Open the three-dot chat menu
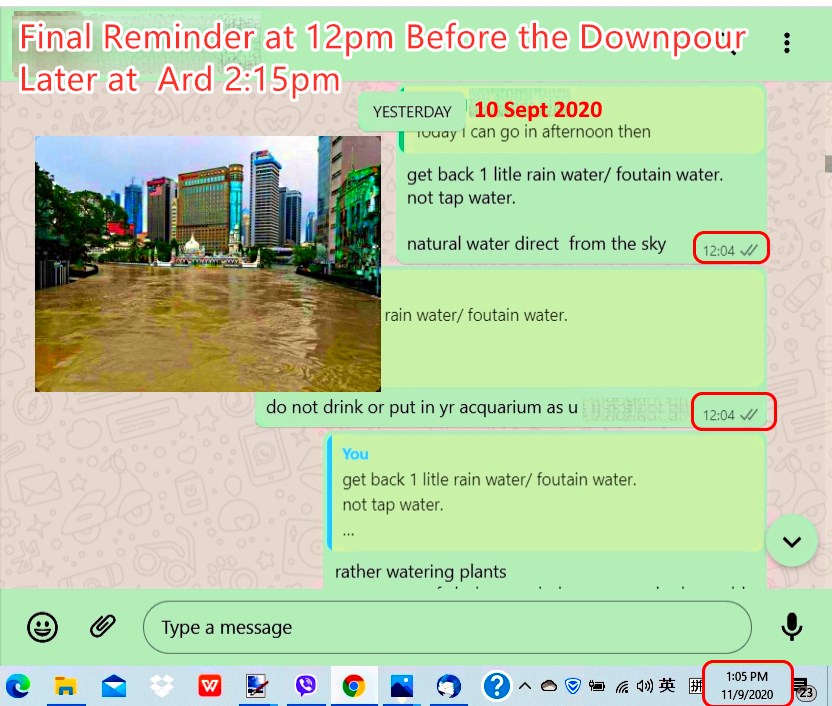Image resolution: width=832 pixels, height=706 pixels. click(x=787, y=43)
